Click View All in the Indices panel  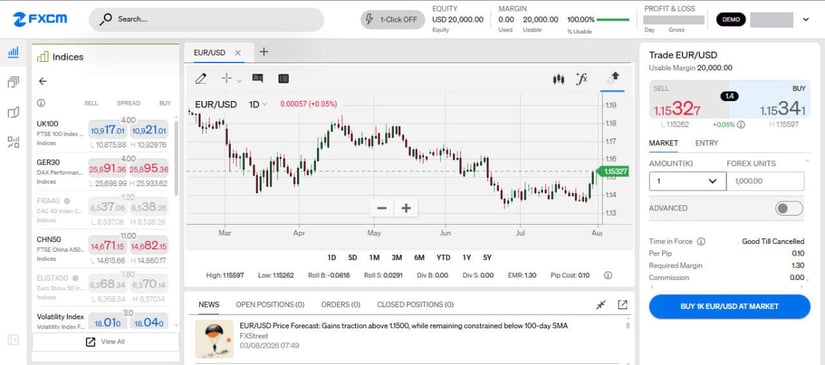[106, 342]
